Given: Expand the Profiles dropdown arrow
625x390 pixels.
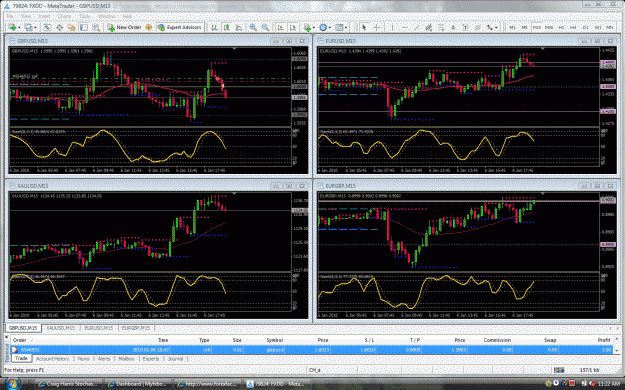Looking at the screenshot, I should tap(35, 28).
